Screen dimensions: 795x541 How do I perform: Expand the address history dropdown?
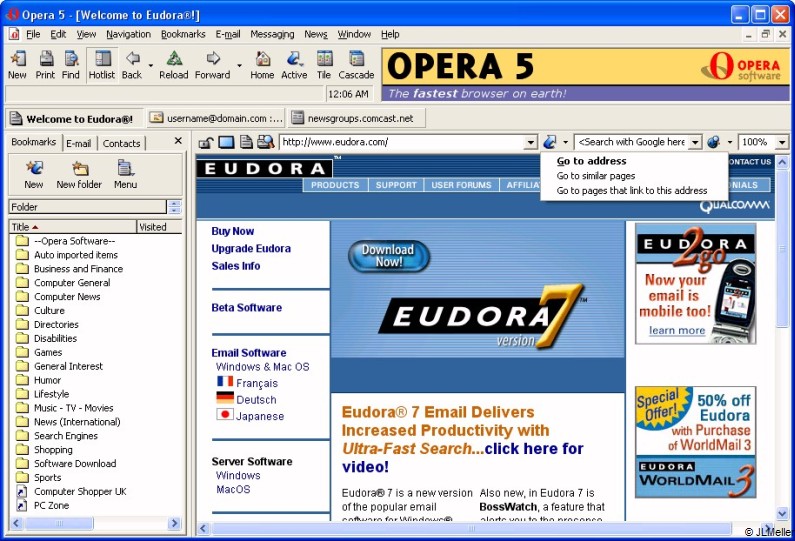click(x=530, y=142)
